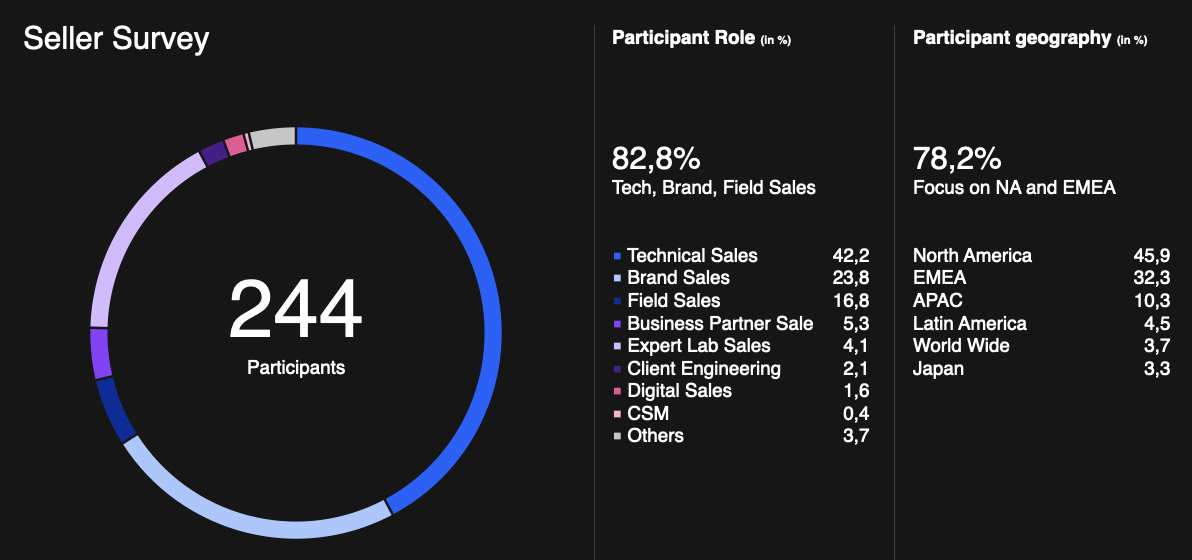Click the Brand Sales light-blue legend swatch

pyautogui.click(x=617, y=279)
